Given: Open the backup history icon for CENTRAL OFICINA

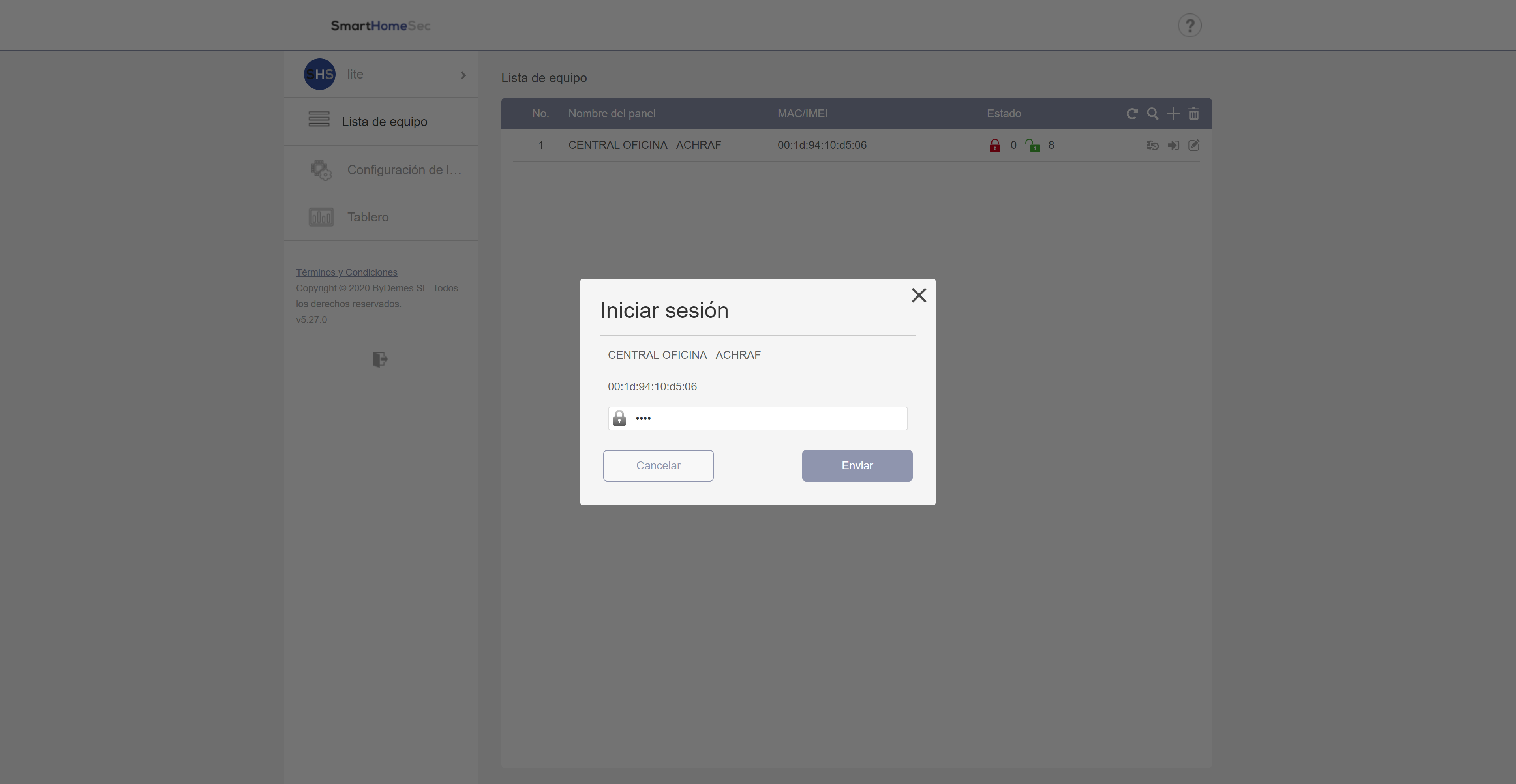Looking at the screenshot, I should [1152, 145].
